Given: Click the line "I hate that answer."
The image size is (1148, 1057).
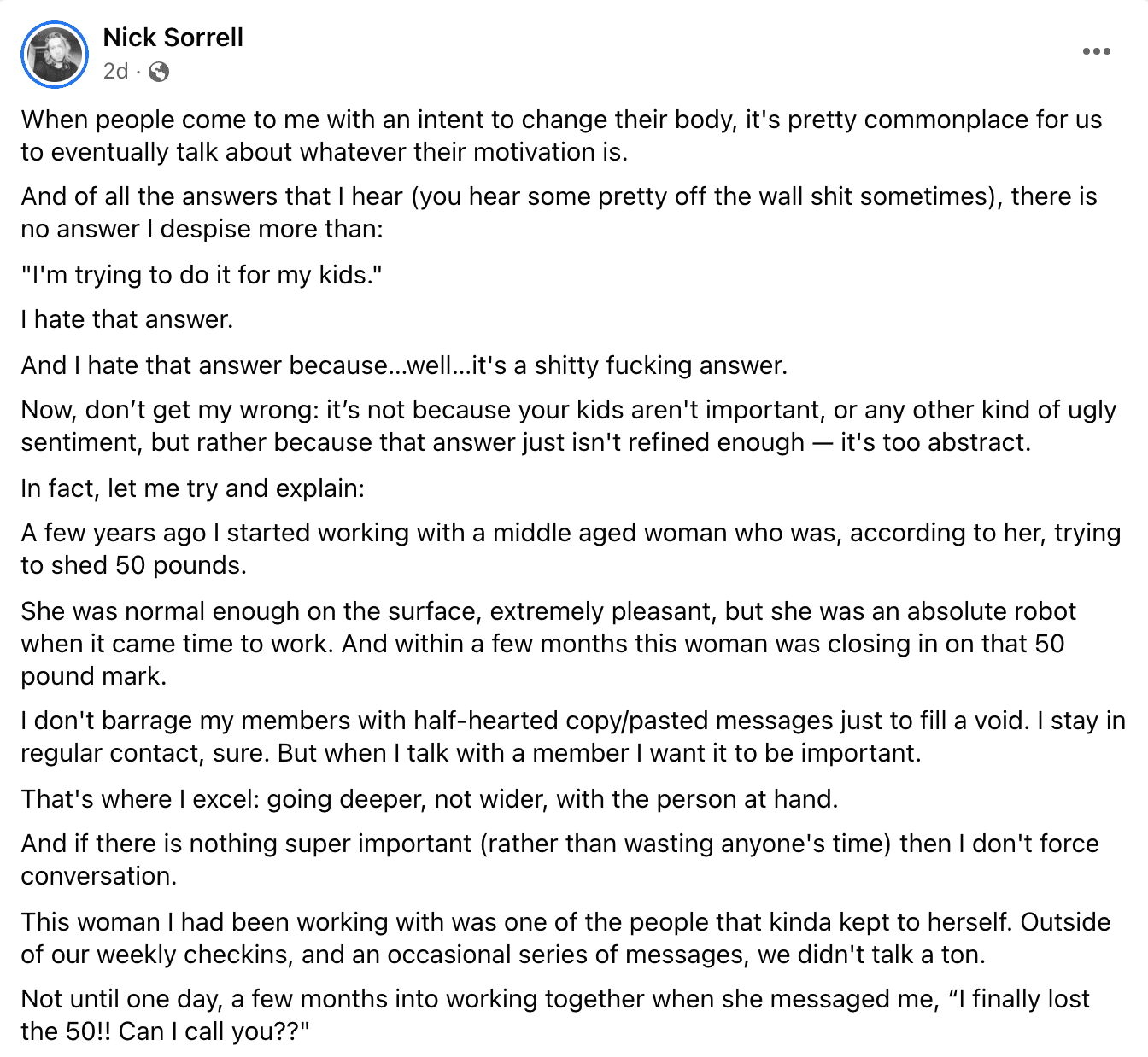Looking at the screenshot, I should pyautogui.click(x=127, y=319).
